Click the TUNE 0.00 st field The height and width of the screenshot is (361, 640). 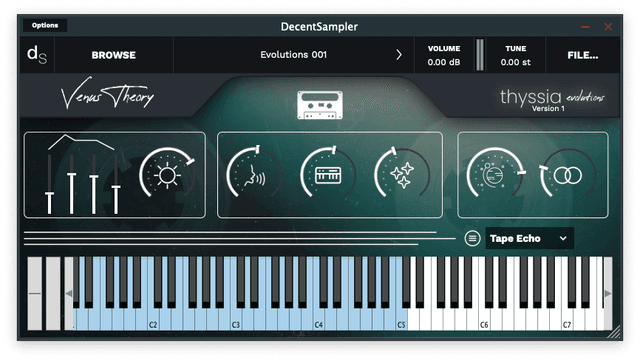coord(516,55)
